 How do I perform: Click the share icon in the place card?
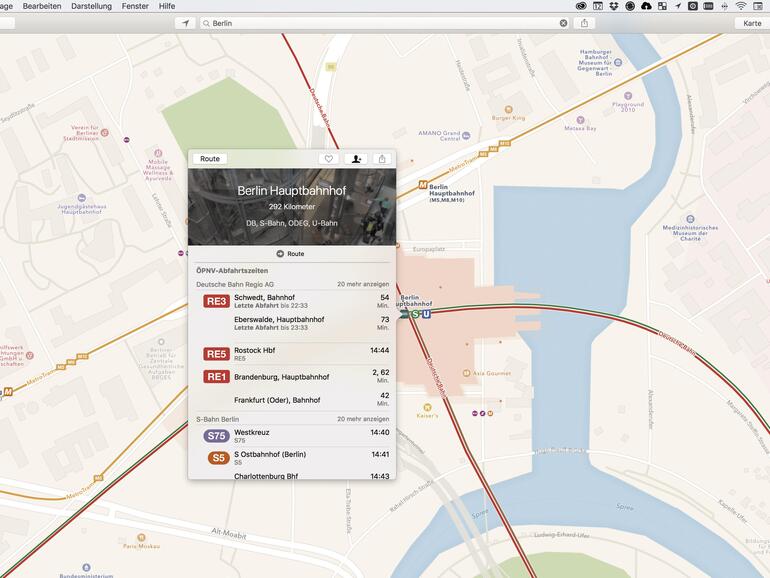click(x=382, y=159)
